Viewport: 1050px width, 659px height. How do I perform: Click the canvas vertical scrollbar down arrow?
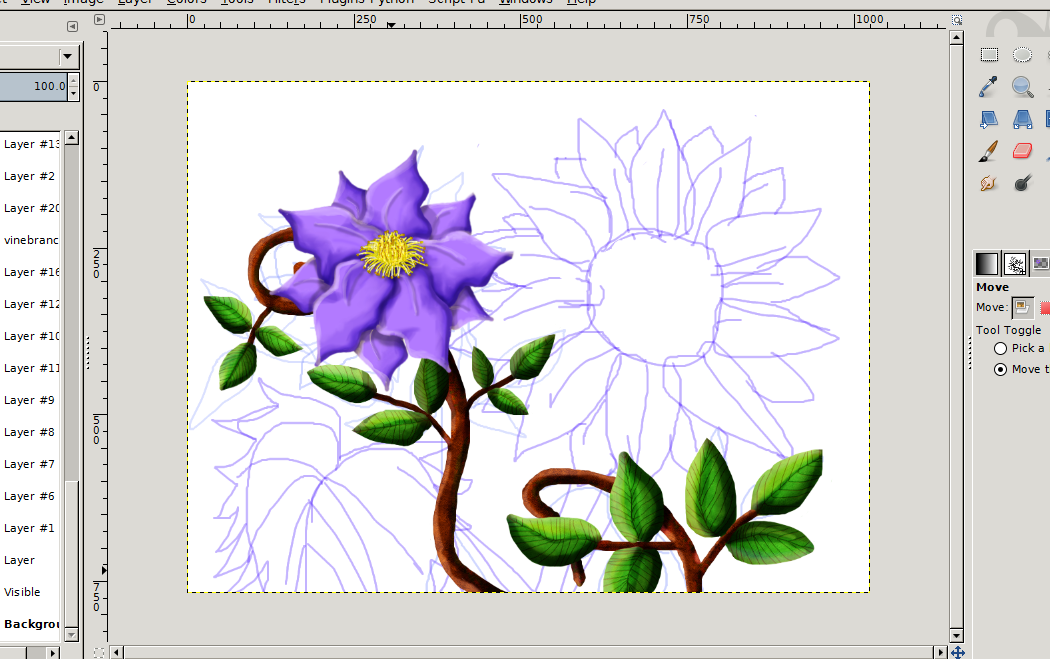pyautogui.click(x=956, y=636)
